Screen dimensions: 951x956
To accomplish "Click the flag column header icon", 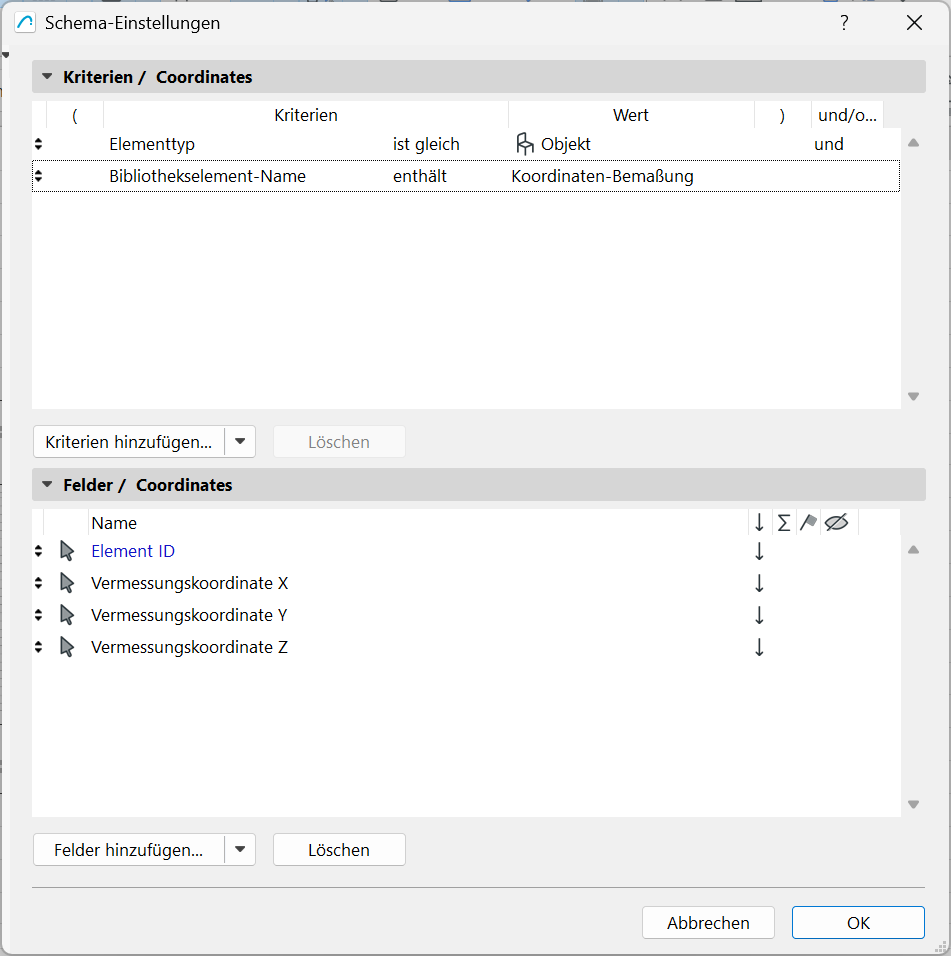I will coord(809,522).
